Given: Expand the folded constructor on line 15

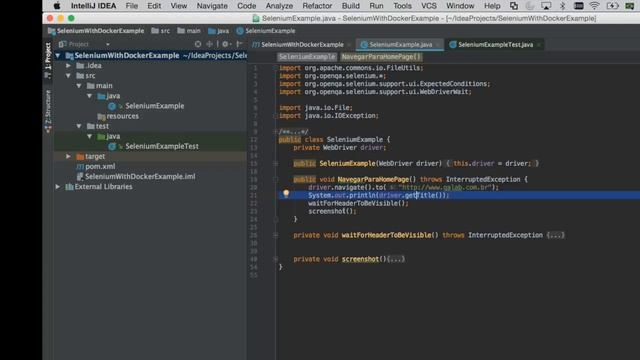Looking at the screenshot, I should point(276,163).
